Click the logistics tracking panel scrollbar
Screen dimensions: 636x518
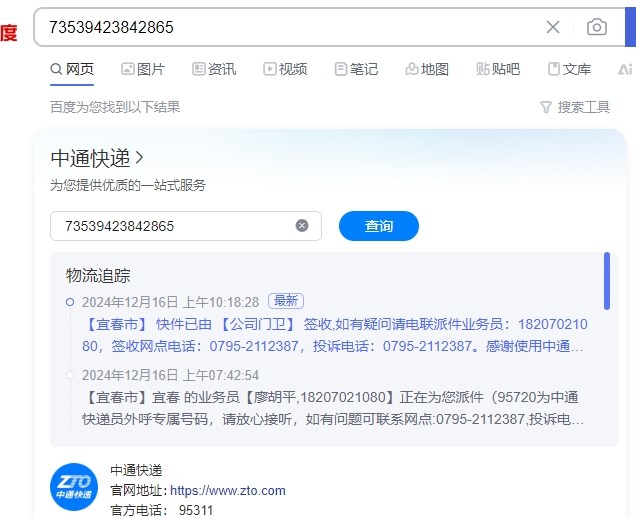[607, 281]
